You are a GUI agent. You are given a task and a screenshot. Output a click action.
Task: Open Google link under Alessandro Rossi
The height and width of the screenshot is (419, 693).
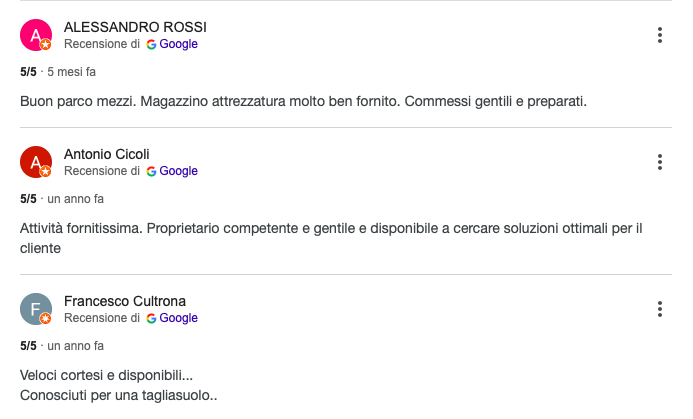tap(179, 44)
